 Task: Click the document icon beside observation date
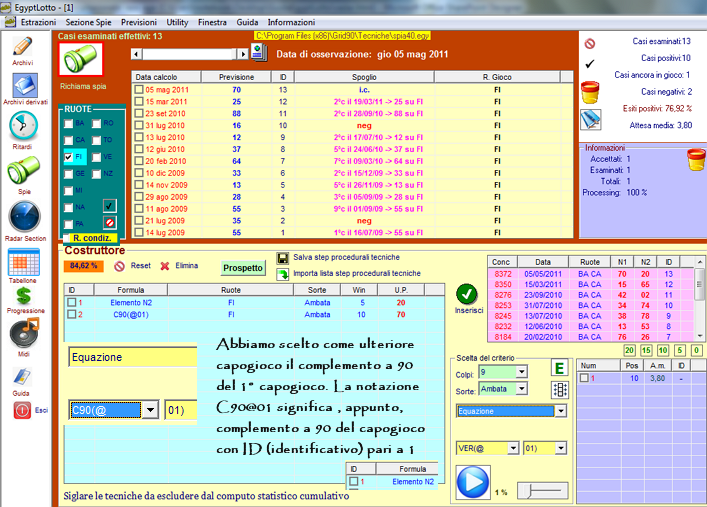(259, 52)
